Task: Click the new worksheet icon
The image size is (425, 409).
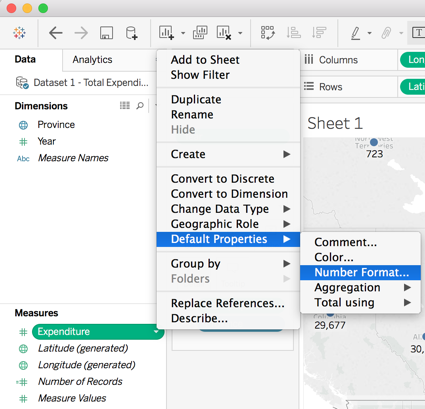Action: pos(166,33)
